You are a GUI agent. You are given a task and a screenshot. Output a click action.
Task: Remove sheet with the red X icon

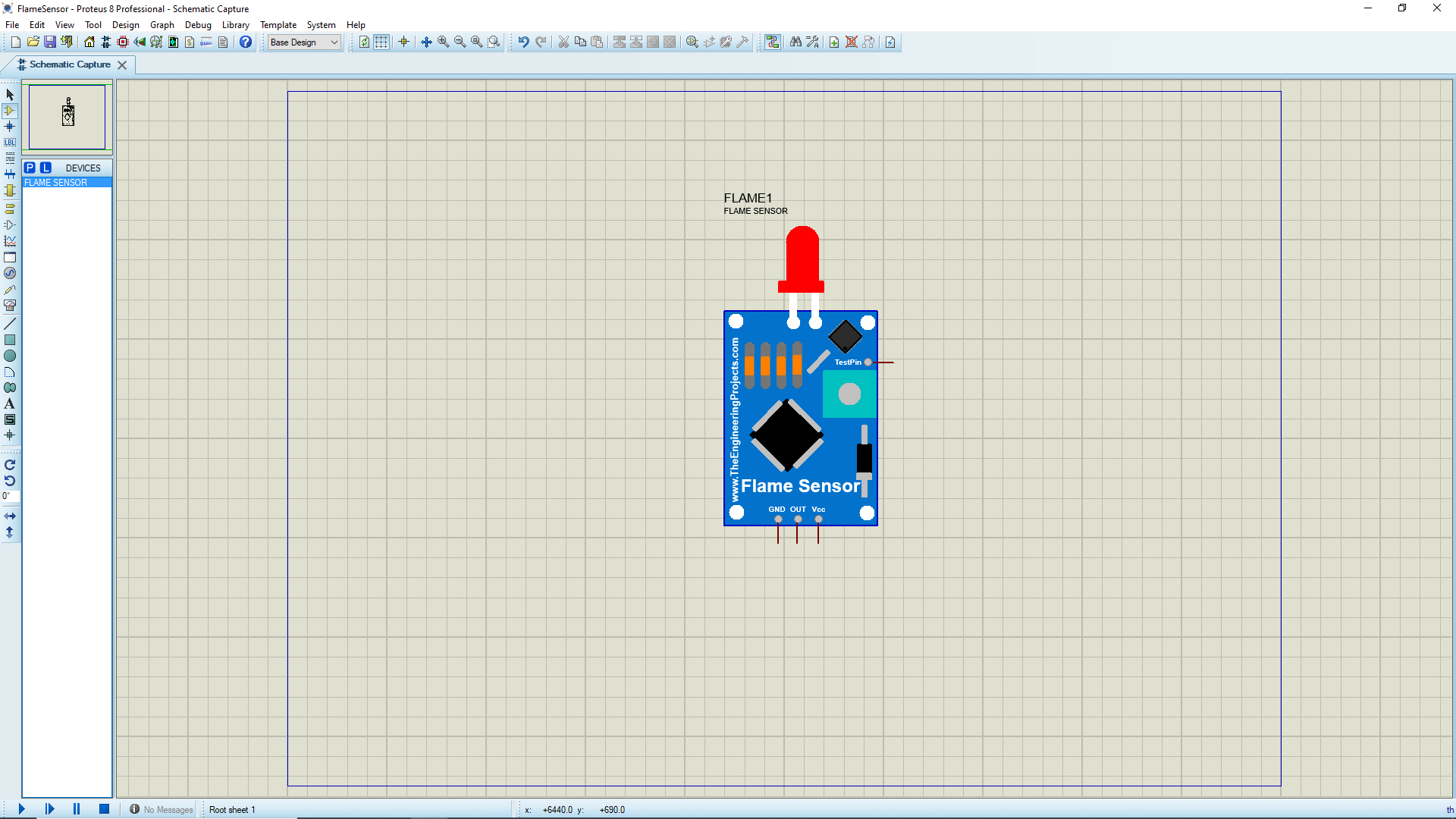pyautogui.click(x=852, y=42)
